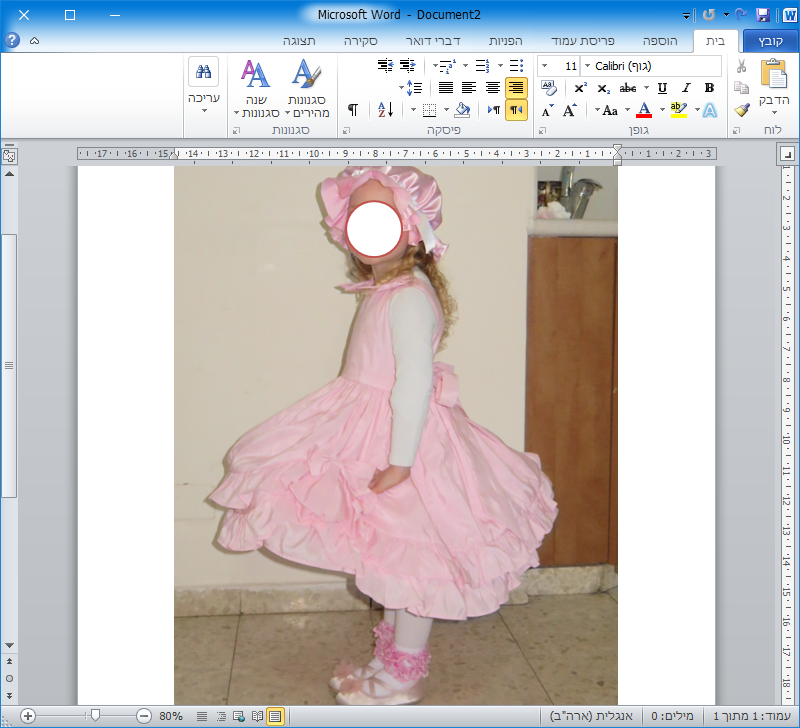800x728 pixels.
Task: Toggle Underline formatting
Action: (x=662, y=88)
